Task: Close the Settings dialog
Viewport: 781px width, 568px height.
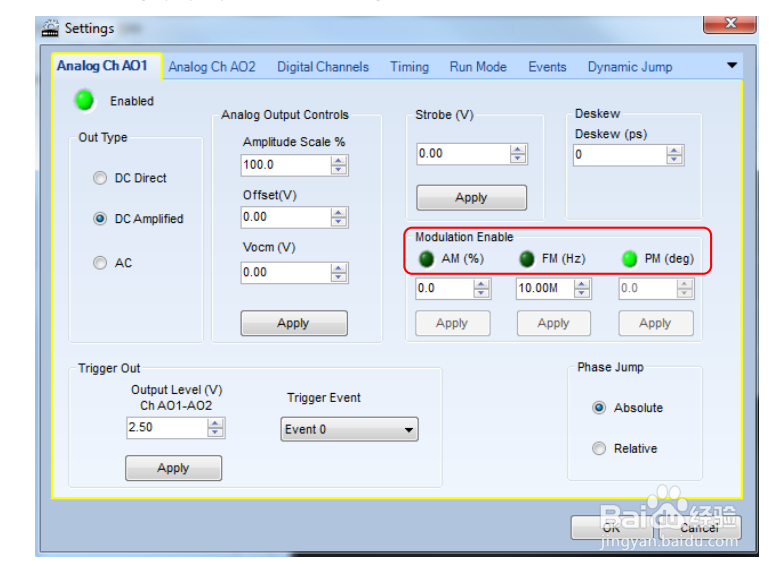Action: 730,24
